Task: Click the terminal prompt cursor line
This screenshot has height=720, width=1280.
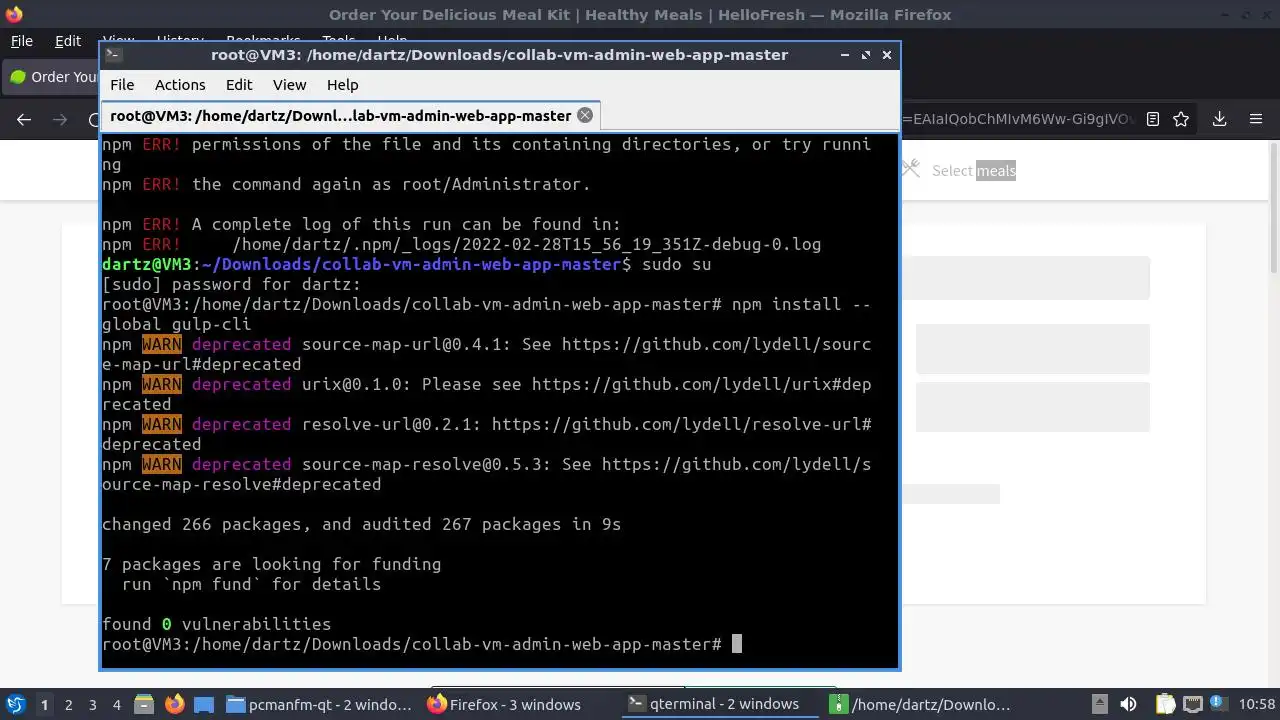Action: [422, 644]
